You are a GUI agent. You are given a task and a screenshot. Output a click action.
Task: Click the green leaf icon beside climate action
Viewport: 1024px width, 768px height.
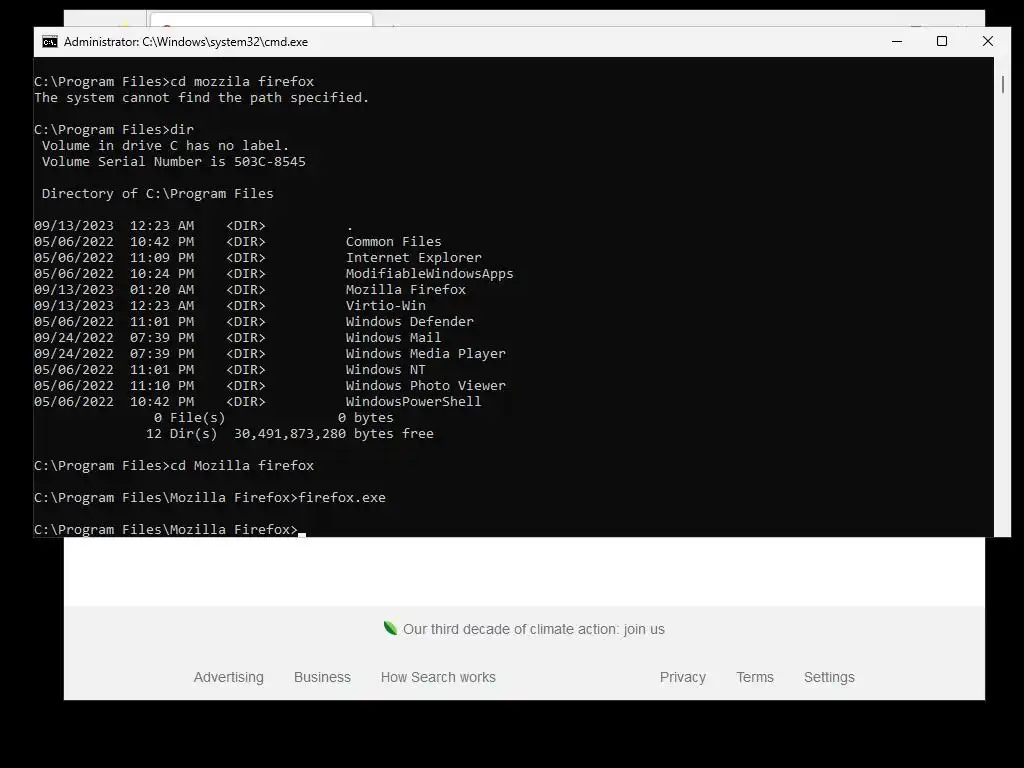tap(390, 628)
